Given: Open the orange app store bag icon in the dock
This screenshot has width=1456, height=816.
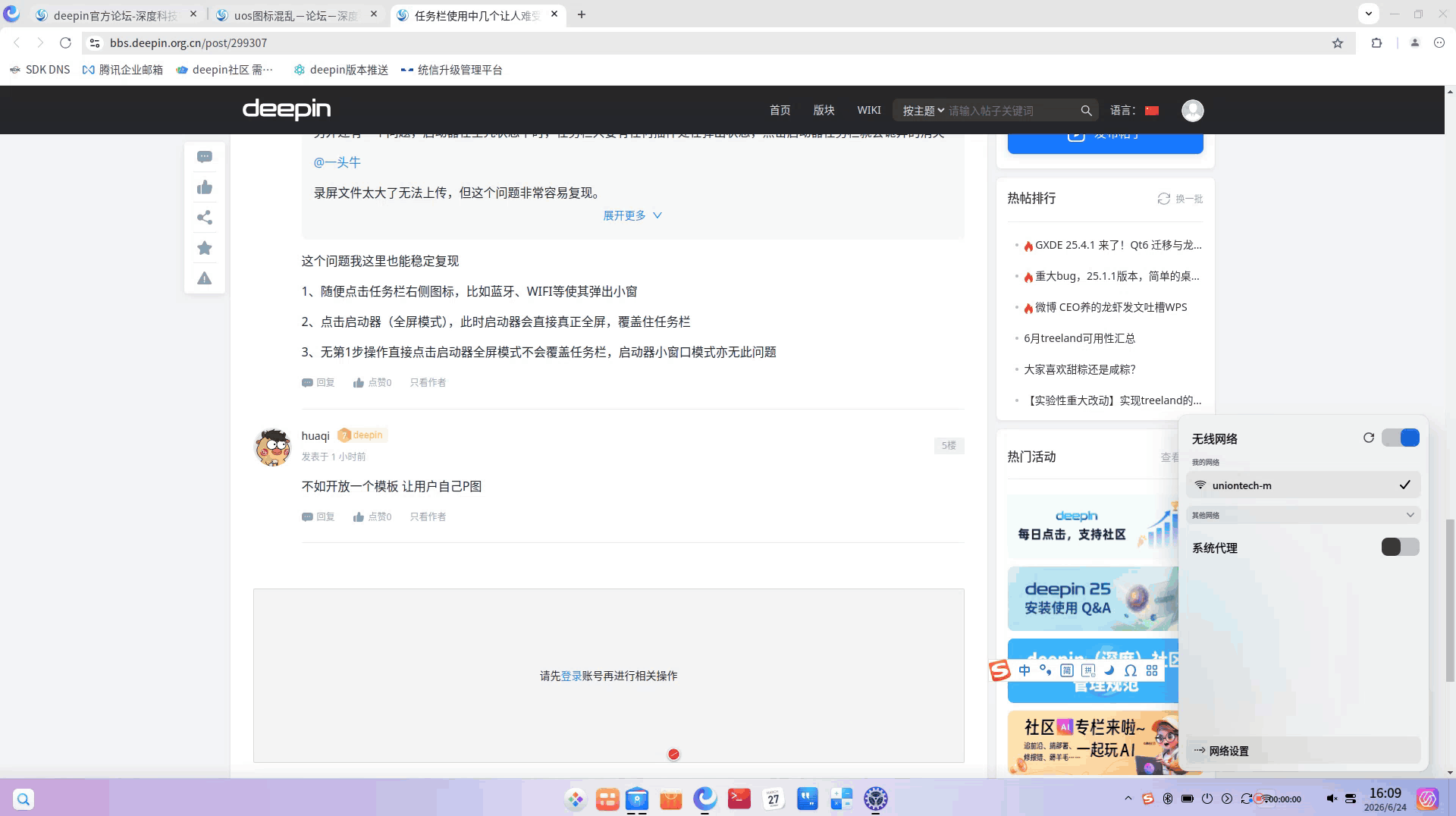Looking at the screenshot, I should [x=671, y=799].
